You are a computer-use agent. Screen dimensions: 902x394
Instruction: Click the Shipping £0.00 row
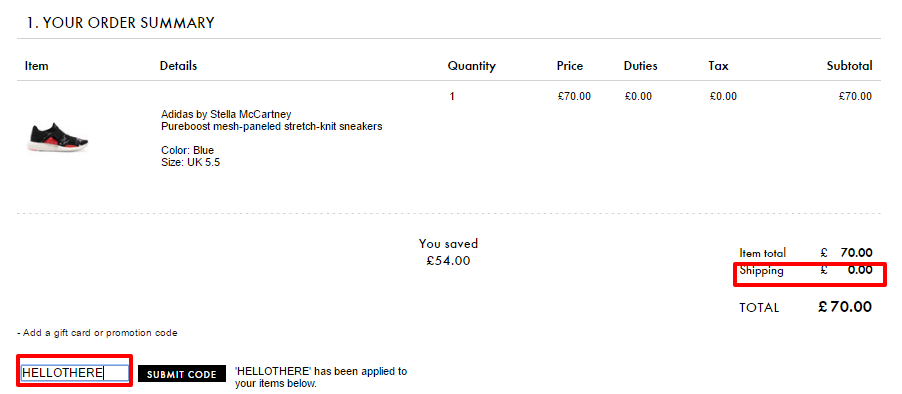[806, 270]
